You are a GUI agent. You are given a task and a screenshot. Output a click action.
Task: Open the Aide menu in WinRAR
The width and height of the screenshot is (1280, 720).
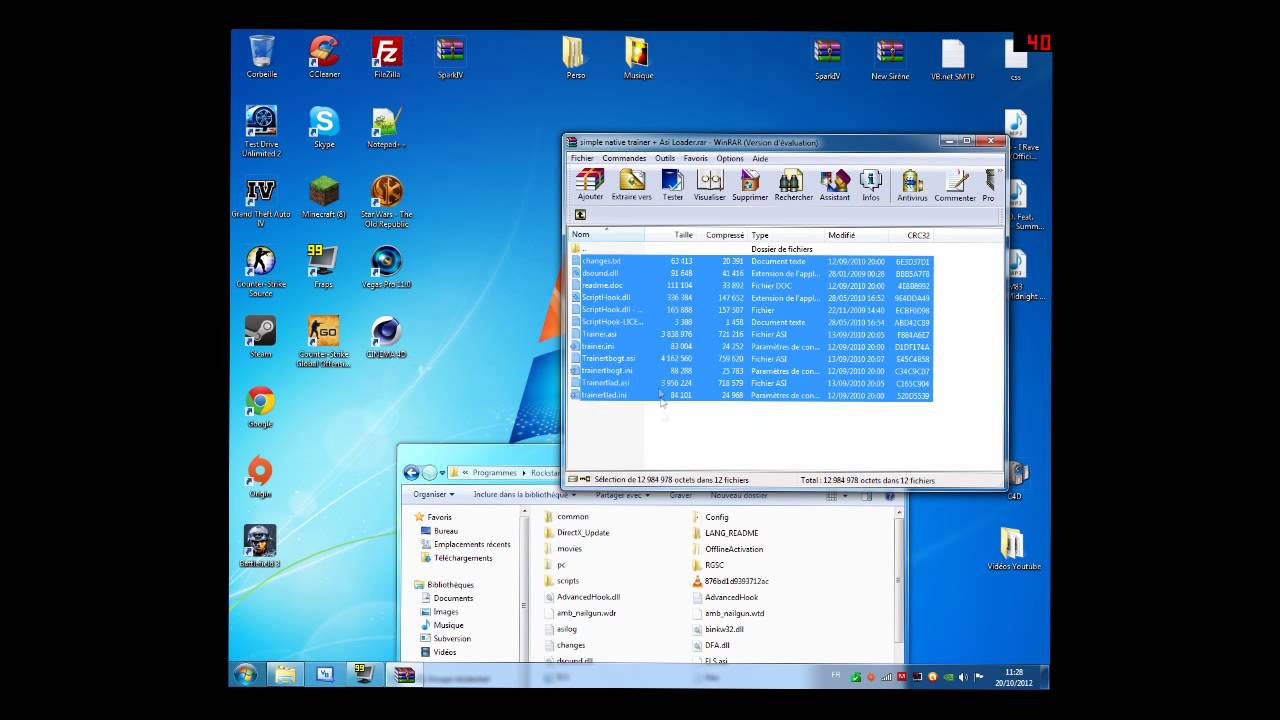pyautogui.click(x=760, y=158)
